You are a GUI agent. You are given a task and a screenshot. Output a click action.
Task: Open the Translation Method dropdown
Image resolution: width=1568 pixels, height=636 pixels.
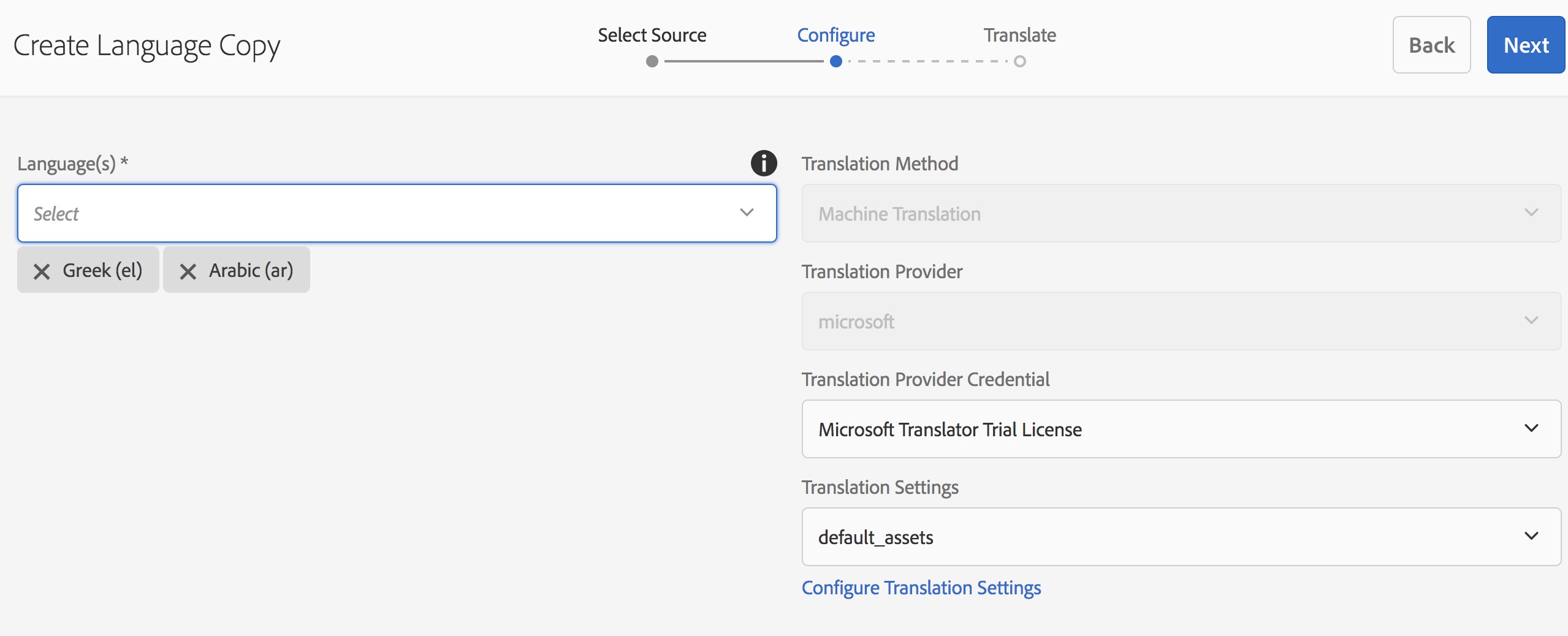(x=1181, y=213)
